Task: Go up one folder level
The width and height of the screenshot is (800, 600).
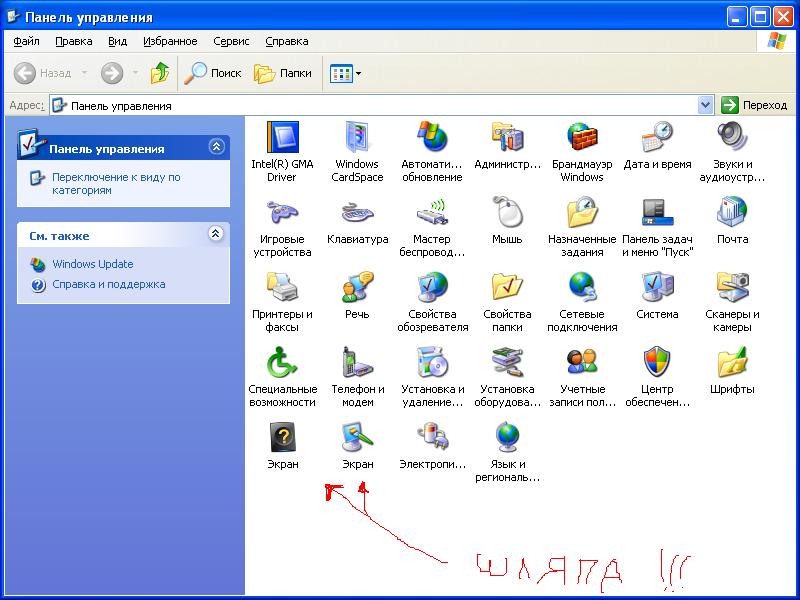Action: [160, 73]
